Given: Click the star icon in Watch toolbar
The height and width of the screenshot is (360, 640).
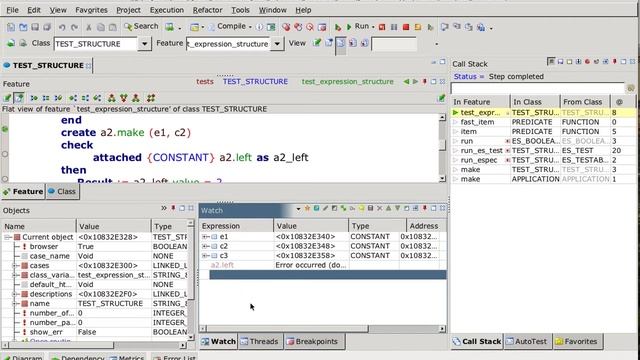Looking at the screenshot, I should tap(307, 209).
